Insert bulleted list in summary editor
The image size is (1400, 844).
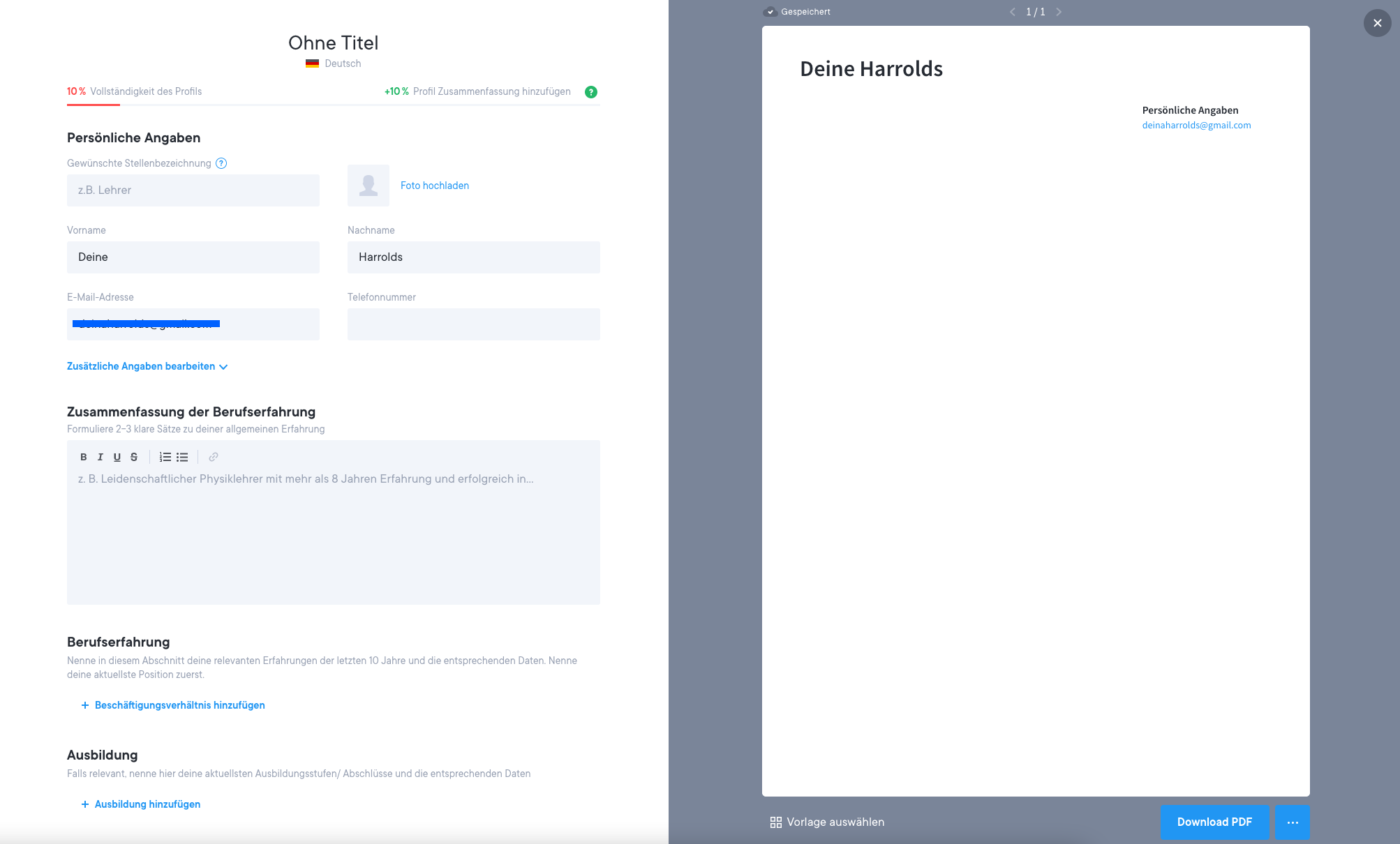click(x=182, y=457)
